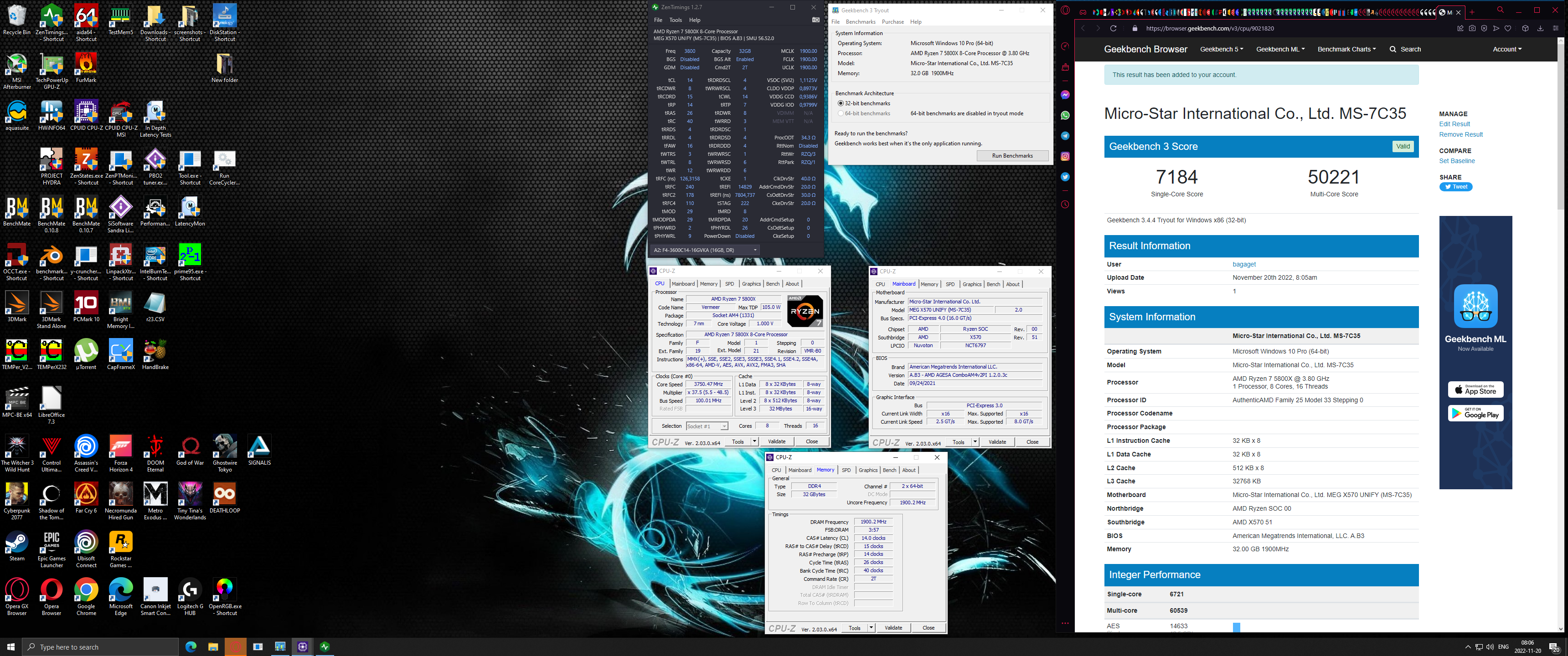Open Telegram in Opera sidebar
Viewport: 1568px width, 656px height.
1065,136
